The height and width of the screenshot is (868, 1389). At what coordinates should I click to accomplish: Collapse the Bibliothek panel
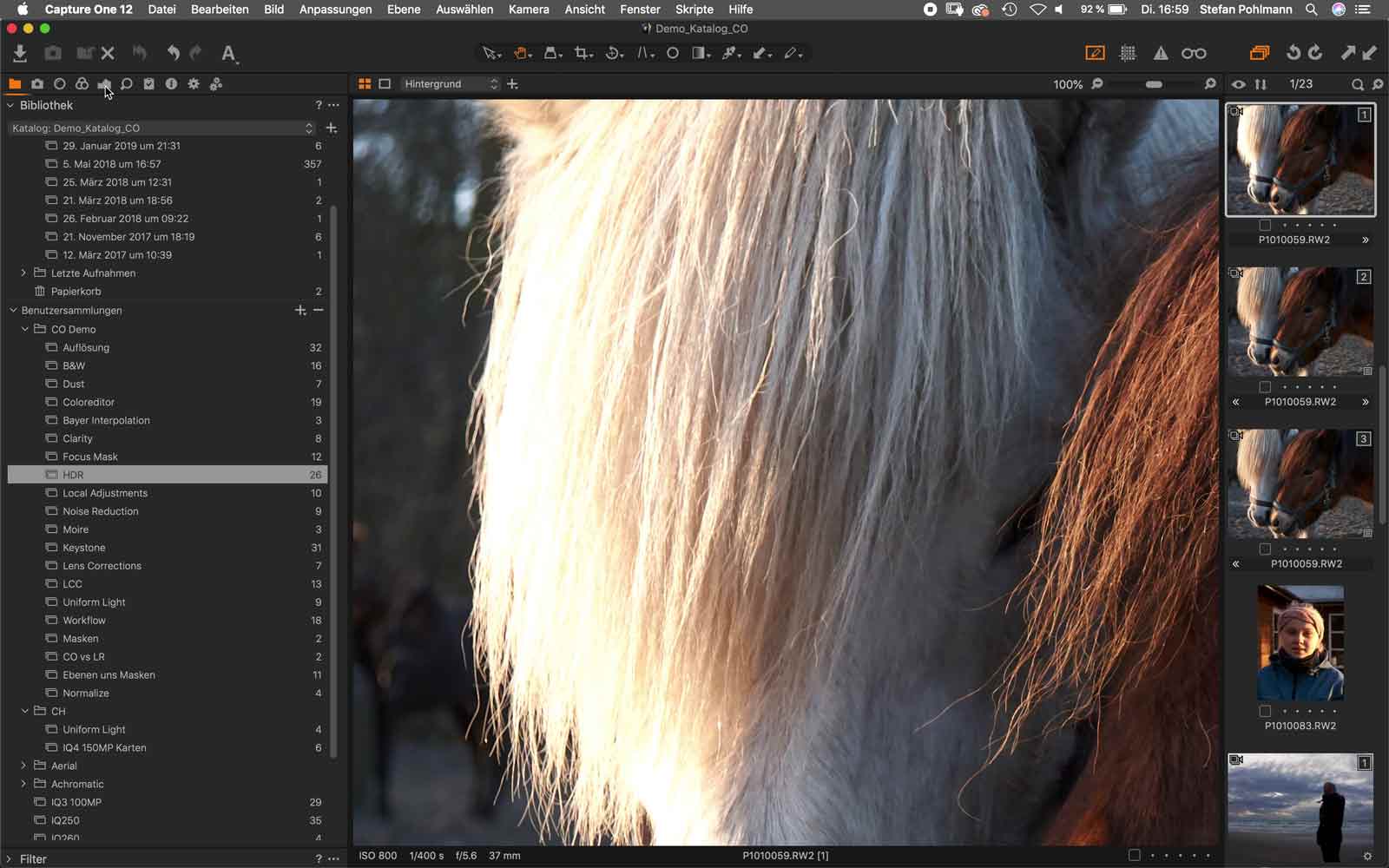[x=10, y=105]
